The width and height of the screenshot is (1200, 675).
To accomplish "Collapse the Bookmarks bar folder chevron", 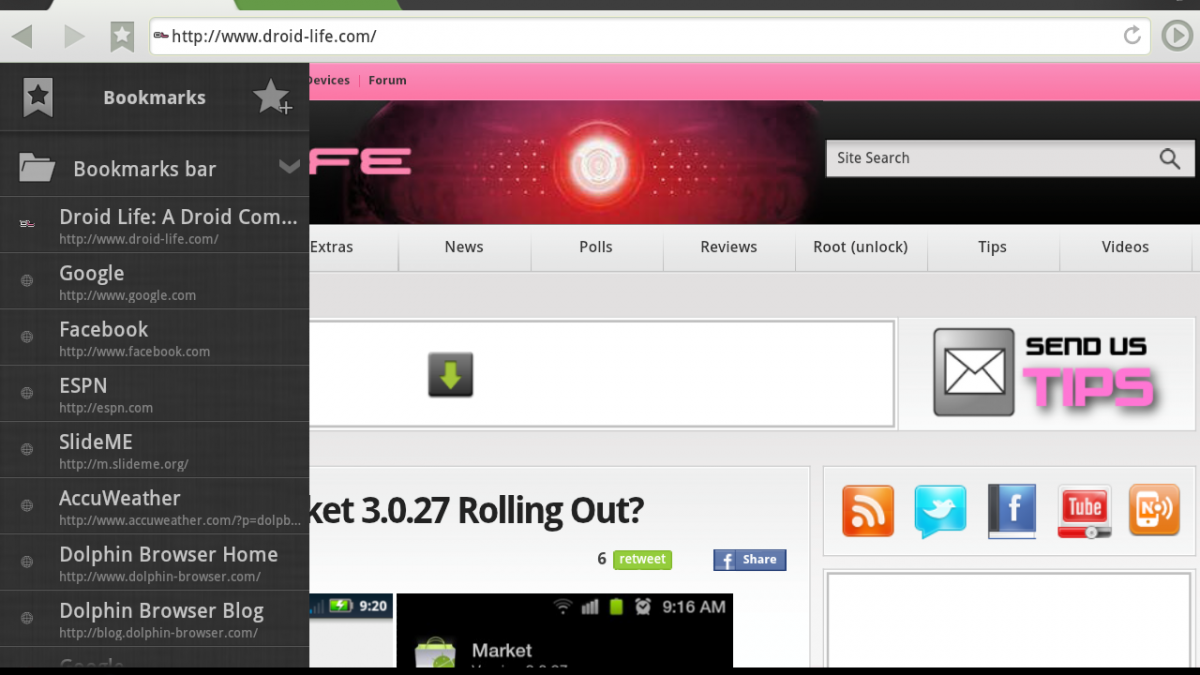I will point(289,167).
